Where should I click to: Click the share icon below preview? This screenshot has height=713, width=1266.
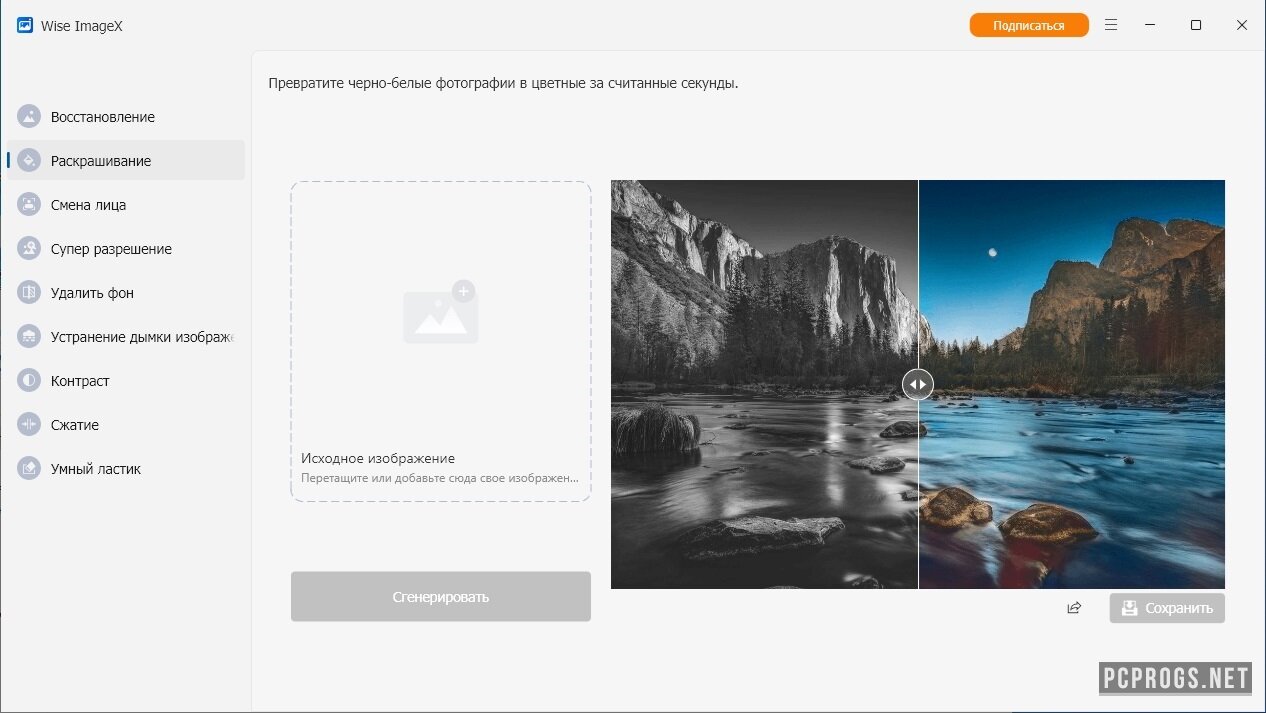click(1074, 608)
